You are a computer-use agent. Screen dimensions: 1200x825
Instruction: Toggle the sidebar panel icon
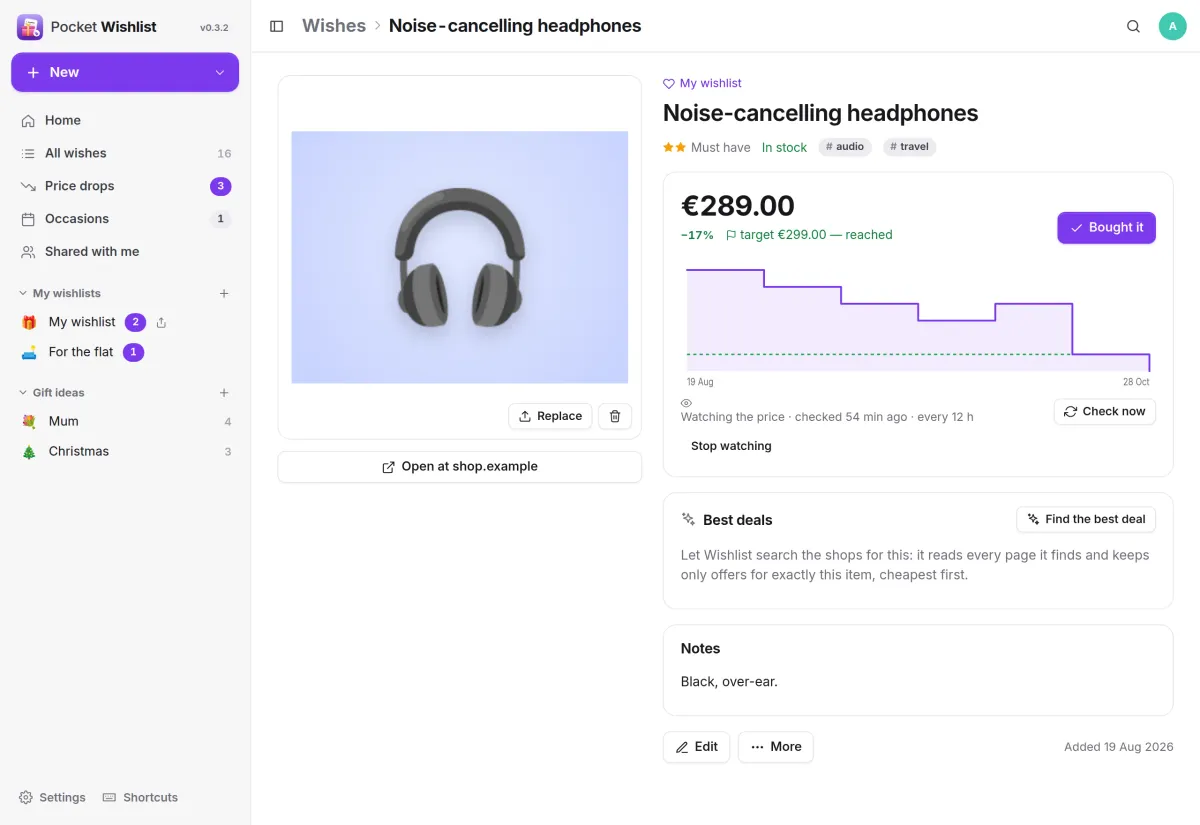click(x=277, y=26)
